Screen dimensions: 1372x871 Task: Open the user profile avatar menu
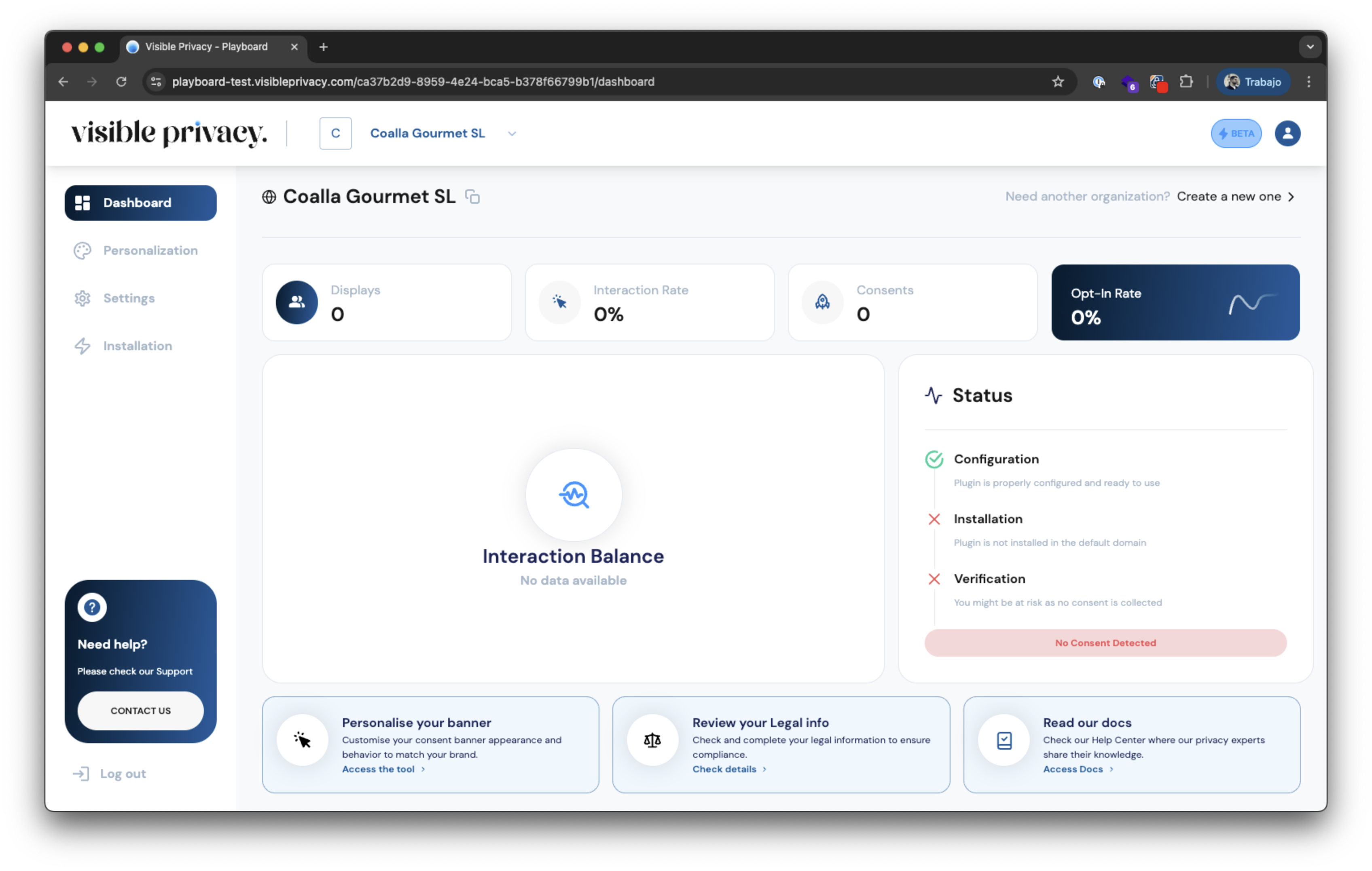1287,133
